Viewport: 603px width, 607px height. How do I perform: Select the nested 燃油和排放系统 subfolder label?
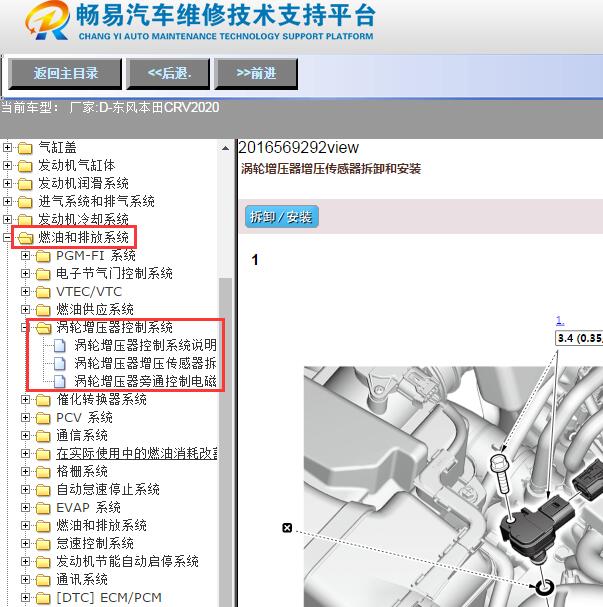[101, 525]
